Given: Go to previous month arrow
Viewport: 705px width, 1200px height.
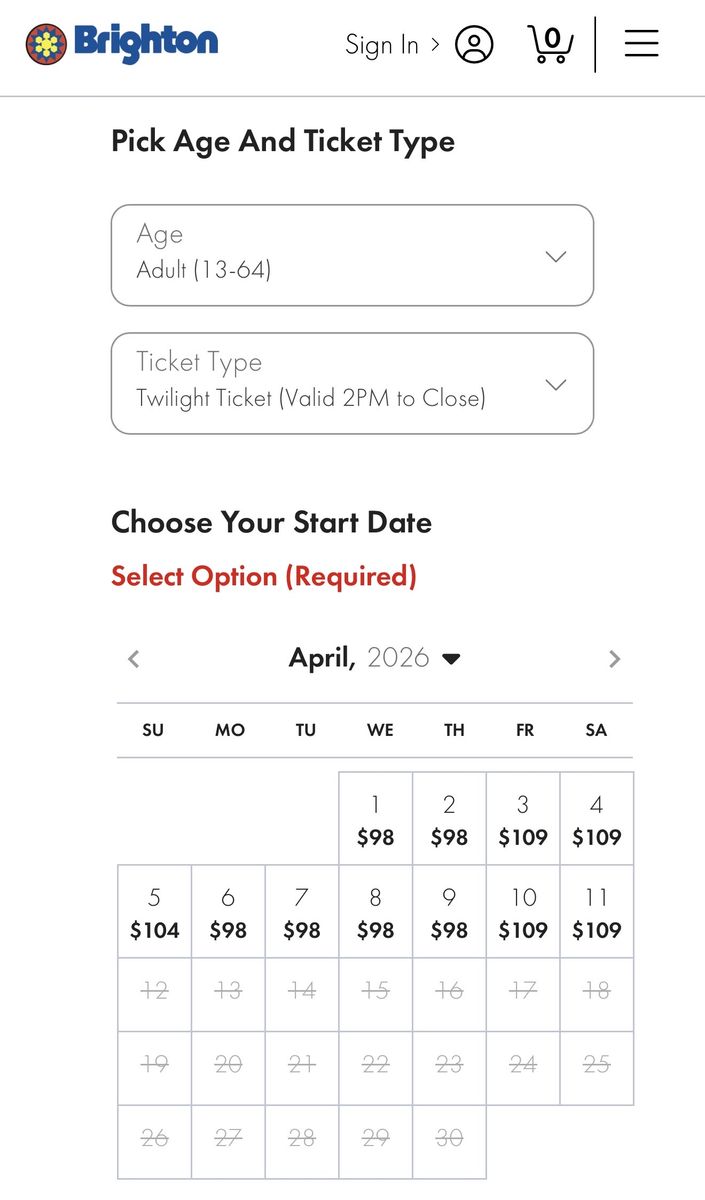Looking at the screenshot, I should [134, 658].
